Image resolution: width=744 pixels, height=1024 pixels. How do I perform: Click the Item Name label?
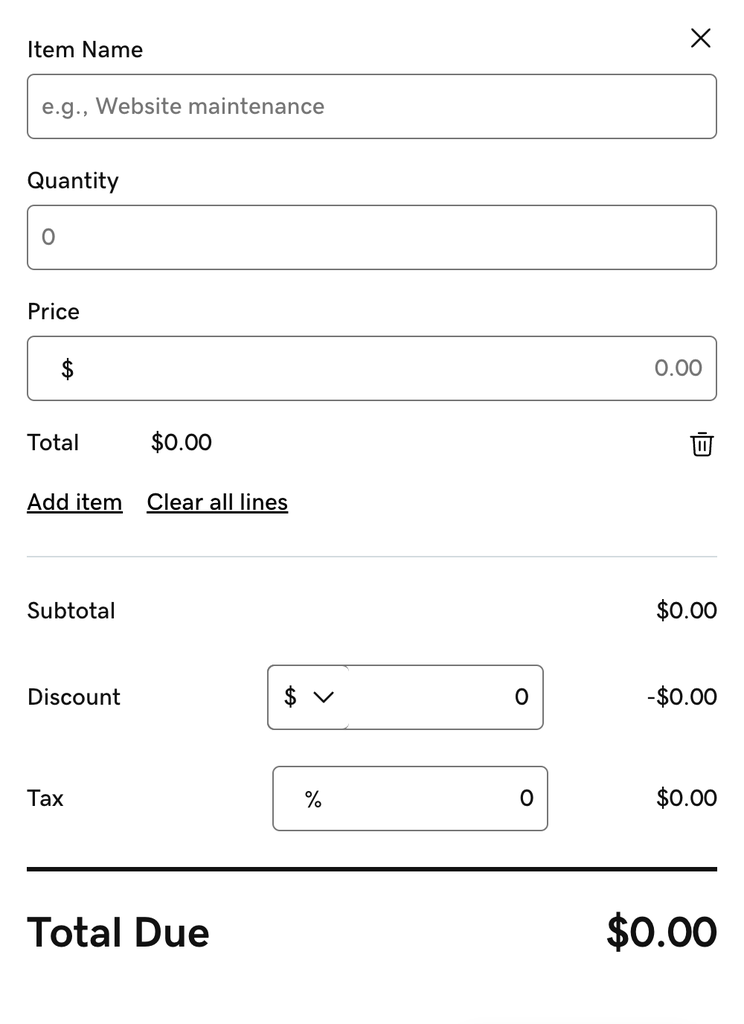pyautogui.click(x=85, y=50)
